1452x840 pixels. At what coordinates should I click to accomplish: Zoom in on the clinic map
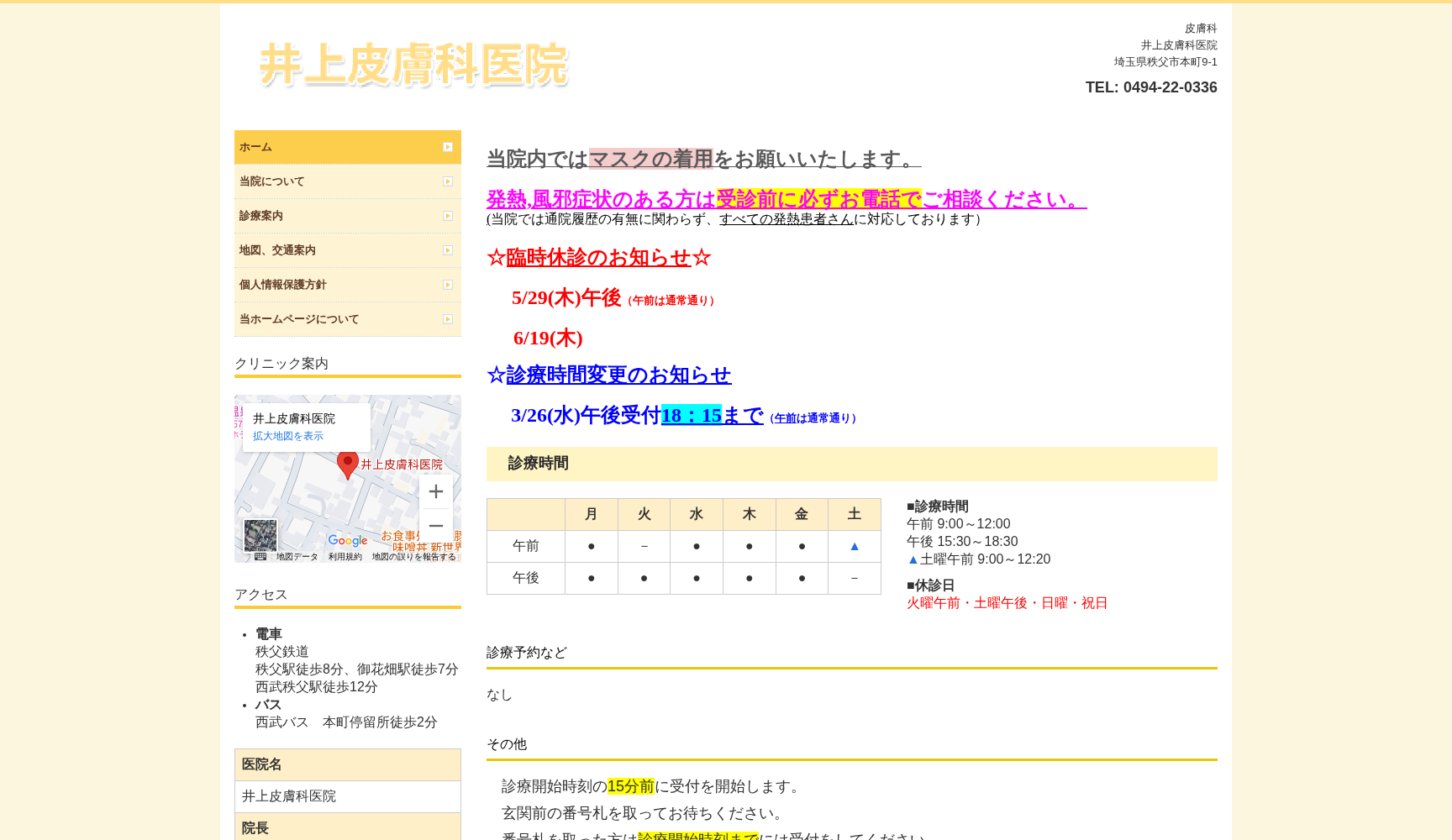436,491
